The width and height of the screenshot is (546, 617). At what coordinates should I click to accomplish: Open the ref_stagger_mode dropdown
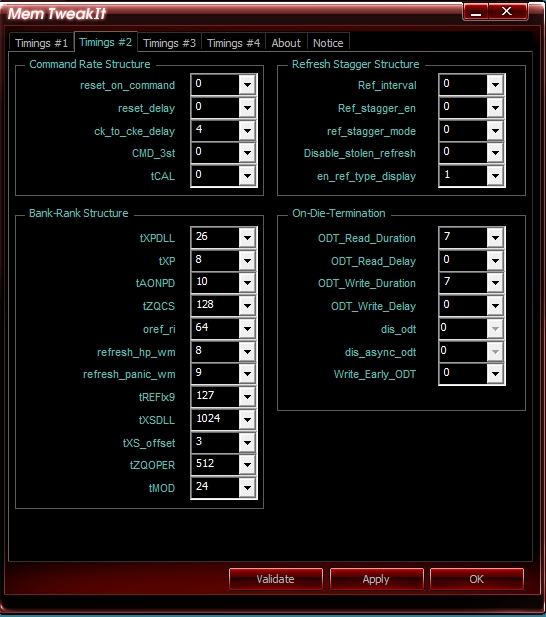(x=495, y=131)
